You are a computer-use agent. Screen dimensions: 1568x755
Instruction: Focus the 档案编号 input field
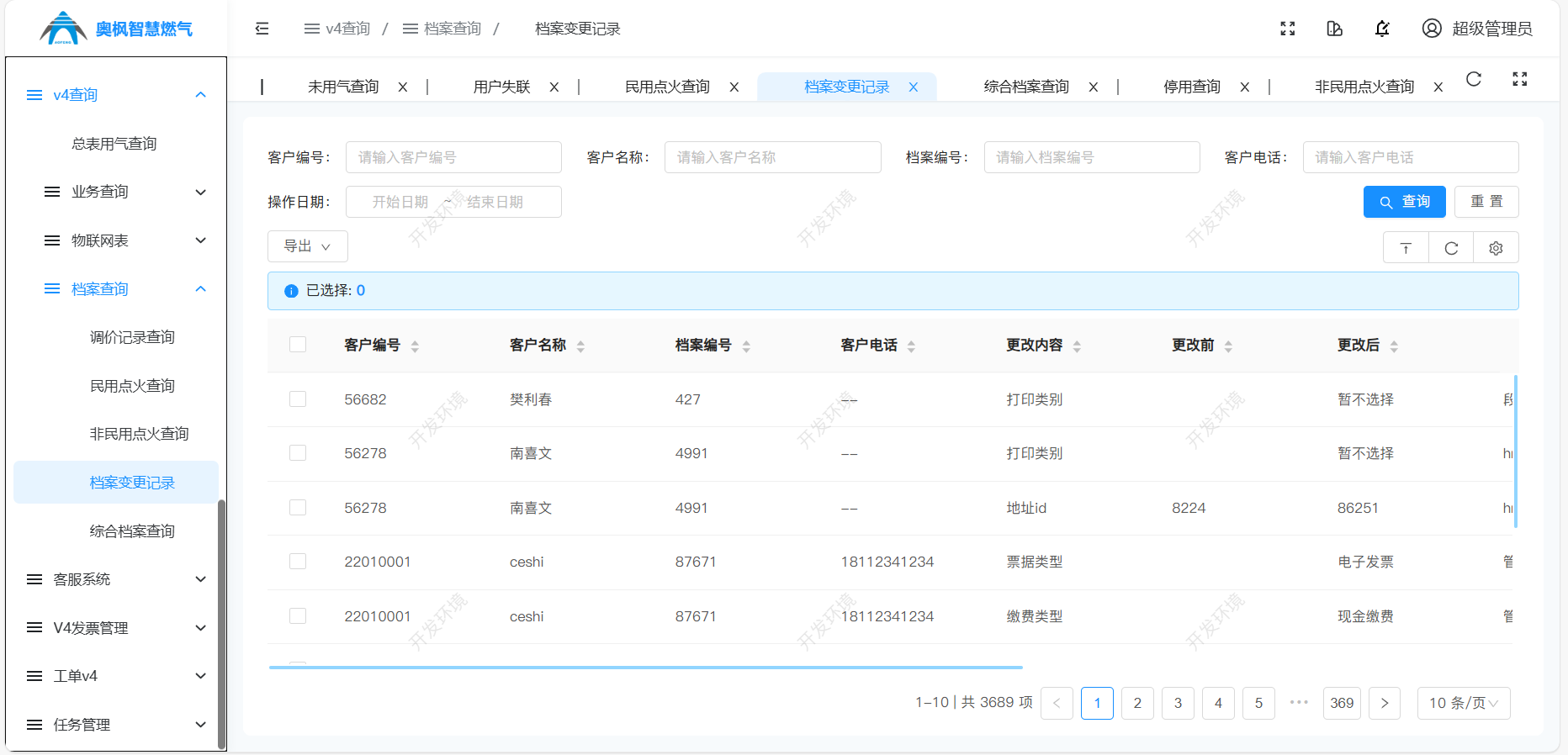tap(1092, 157)
